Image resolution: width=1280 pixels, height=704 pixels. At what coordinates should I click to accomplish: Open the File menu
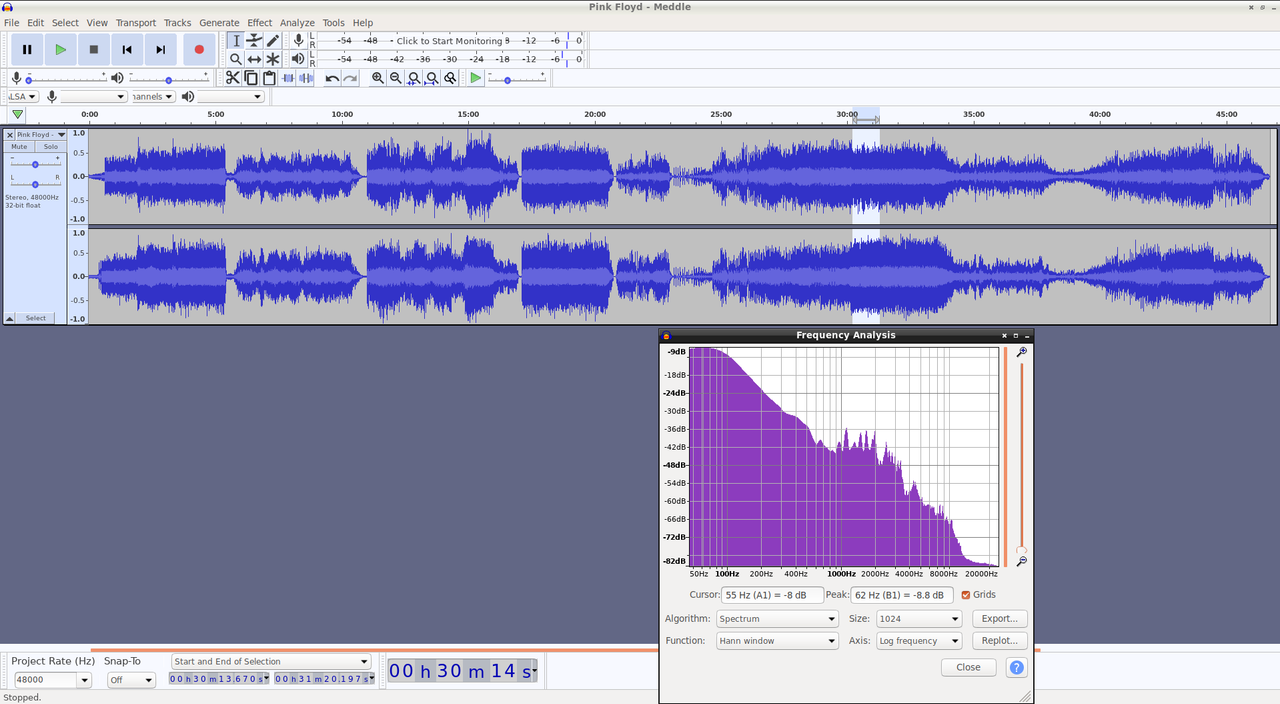12,22
